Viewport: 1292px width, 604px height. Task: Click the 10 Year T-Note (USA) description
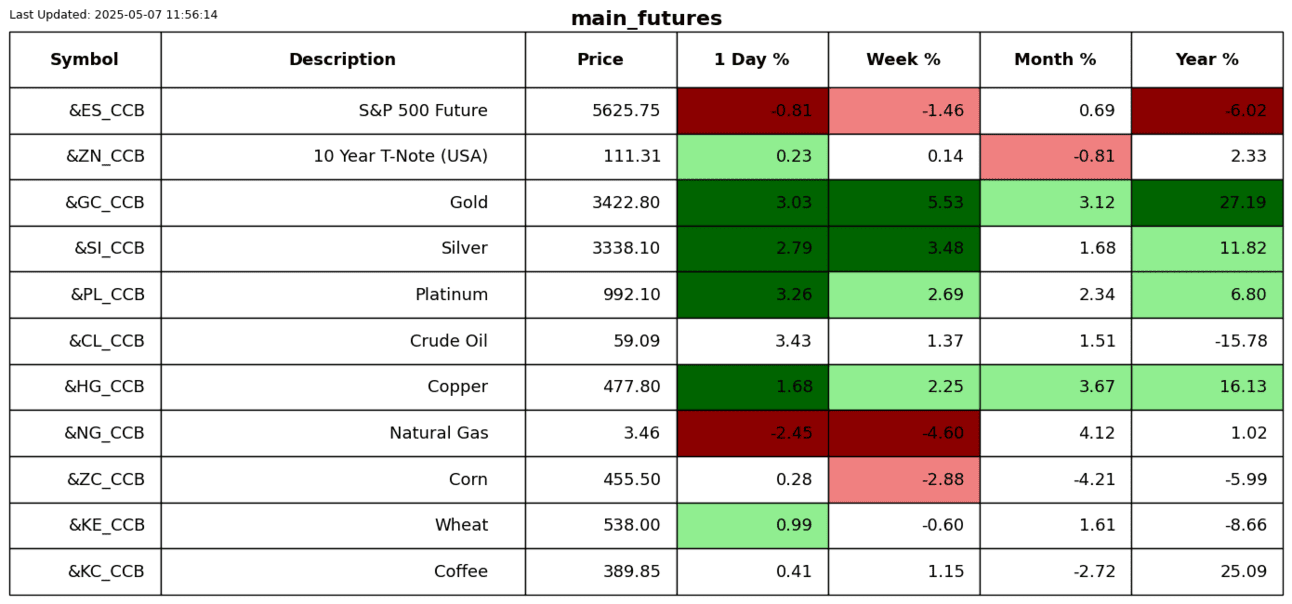[400, 157]
